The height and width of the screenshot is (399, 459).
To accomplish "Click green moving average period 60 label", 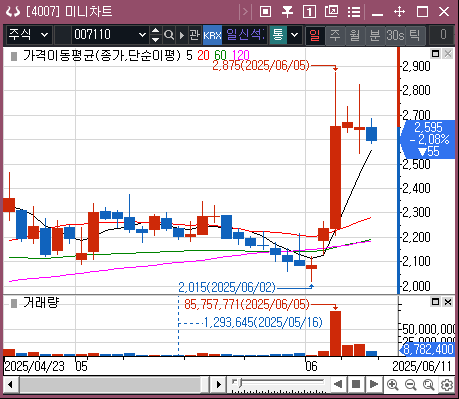I will tap(221, 55).
